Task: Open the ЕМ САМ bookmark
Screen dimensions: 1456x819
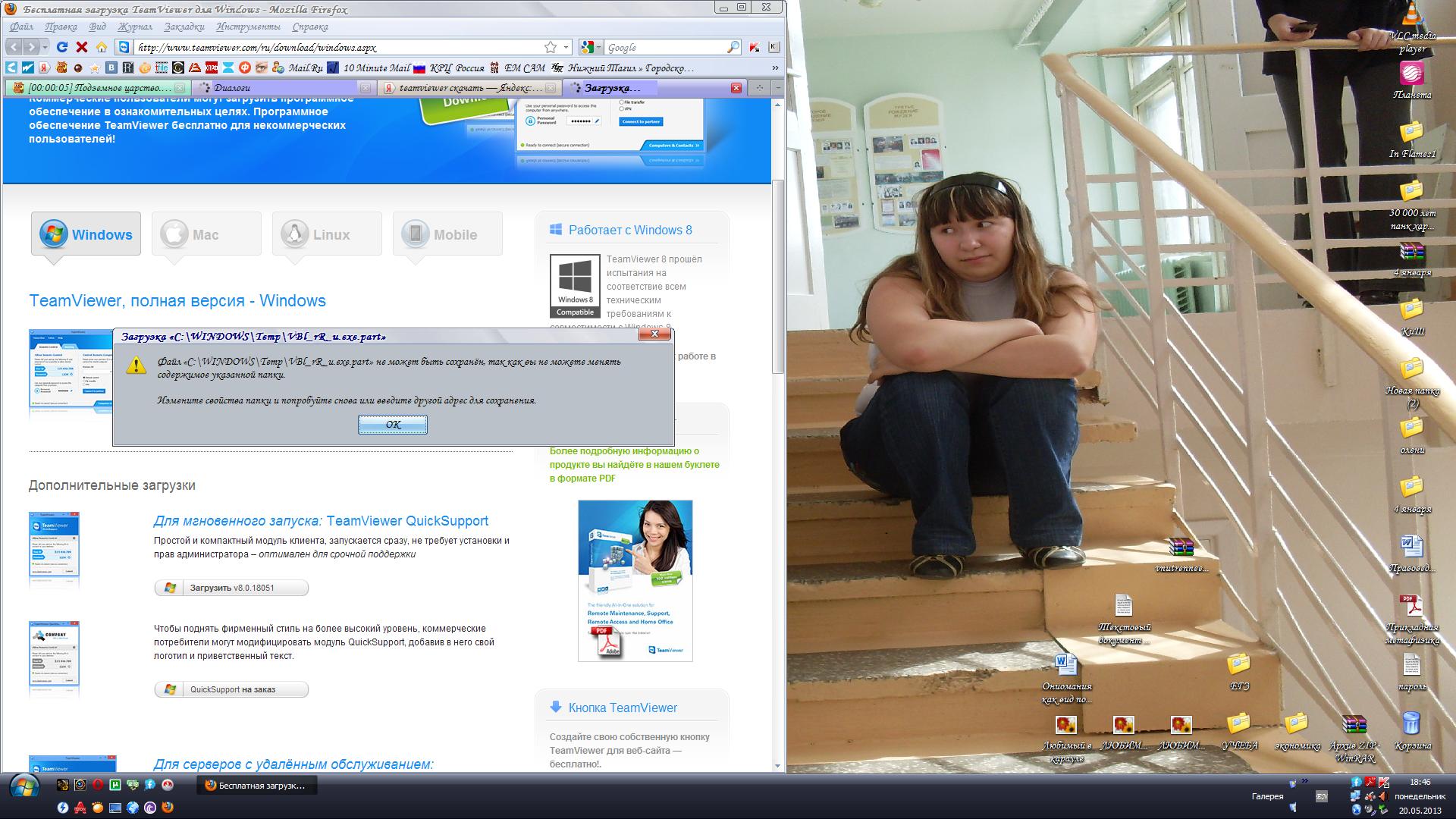Action: pos(517,67)
